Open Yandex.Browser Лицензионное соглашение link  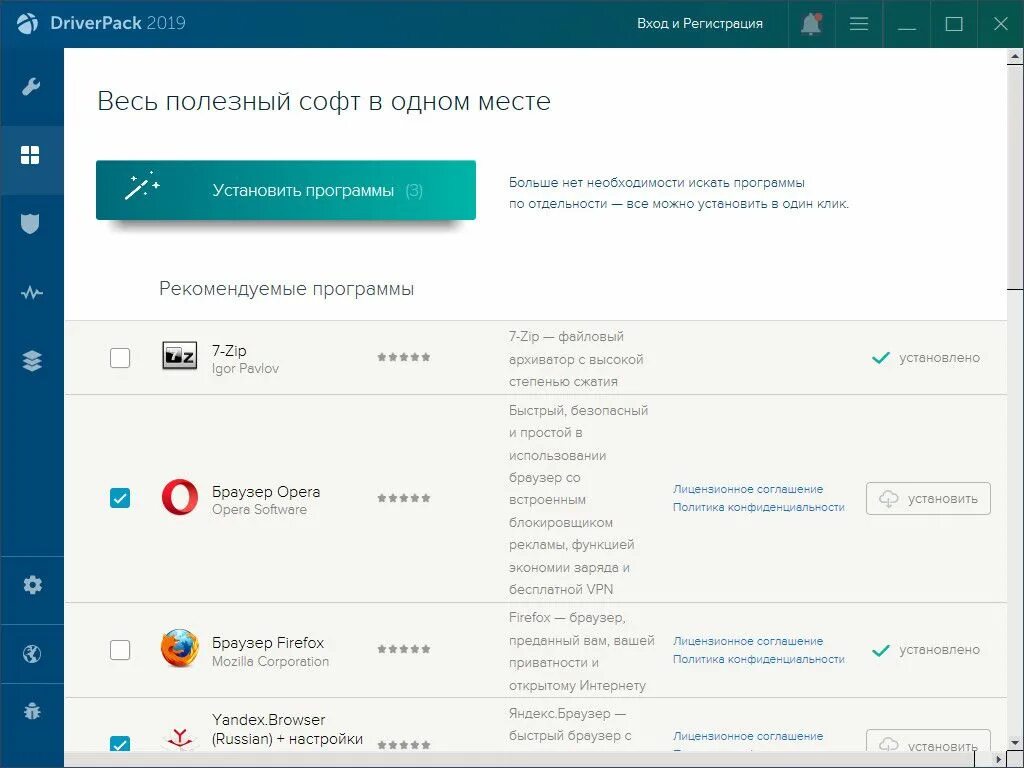pyautogui.click(x=748, y=735)
